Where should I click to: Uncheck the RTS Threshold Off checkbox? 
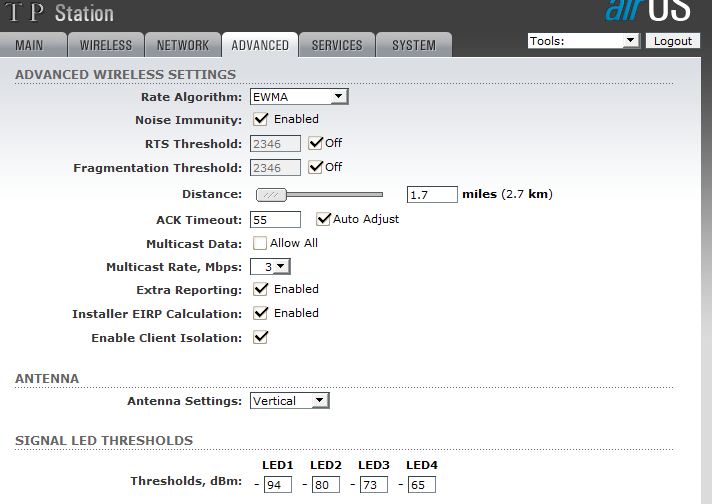315,143
